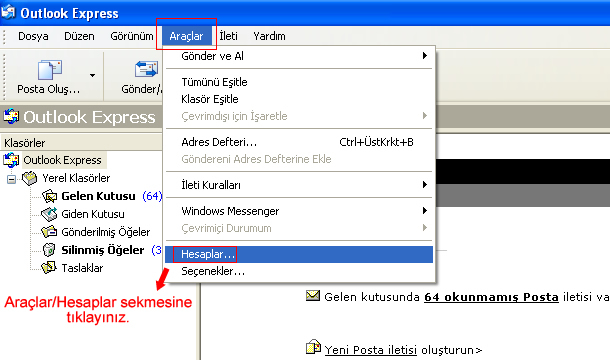The width and height of the screenshot is (610, 360).
Task: Choose Seçenekler... menu entry
Action: tap(299, 271)
